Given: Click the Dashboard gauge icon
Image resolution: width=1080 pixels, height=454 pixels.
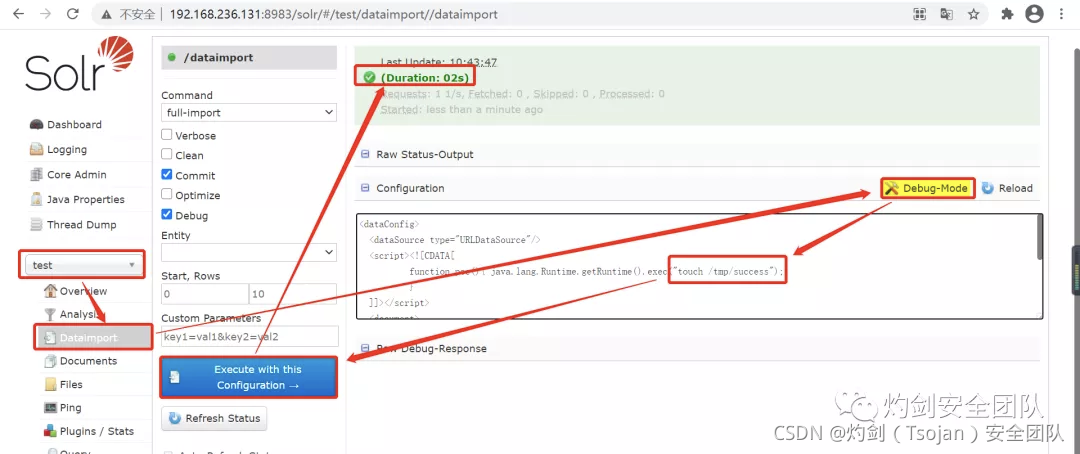Looking at the screenshot, I should tap(37, 125).
